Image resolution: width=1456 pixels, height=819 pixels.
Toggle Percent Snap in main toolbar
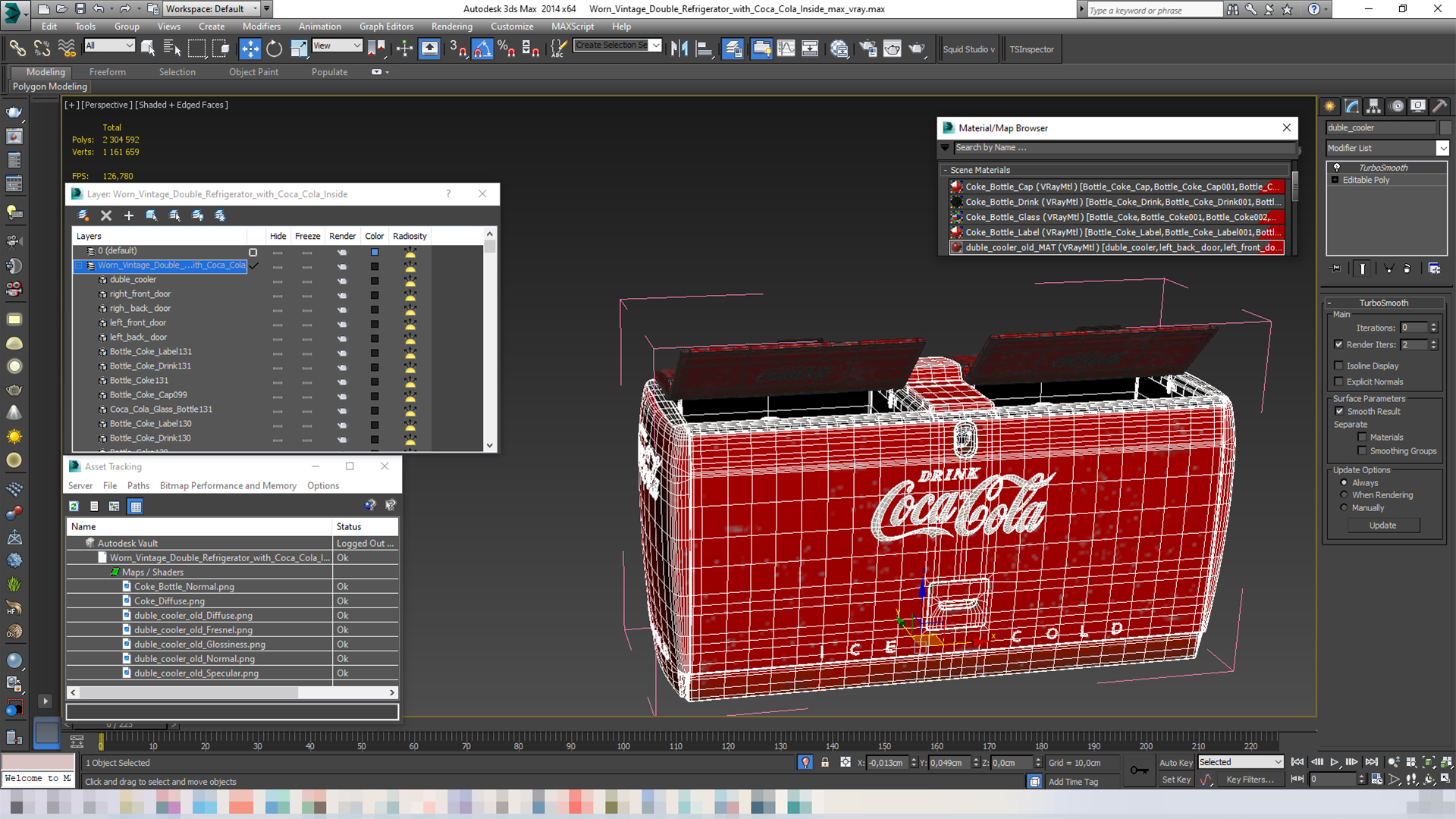click(507, 49)
